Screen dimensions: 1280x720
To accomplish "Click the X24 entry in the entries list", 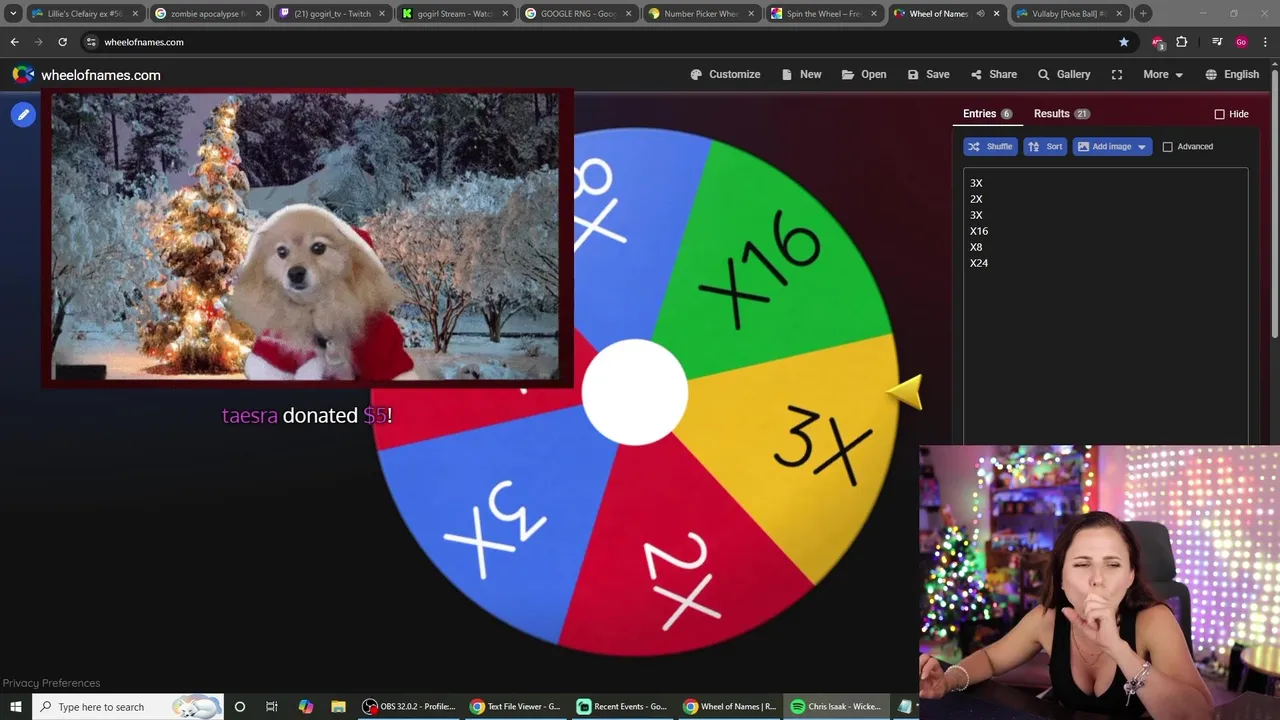I will pyautogui.click(x=979, y=263).
